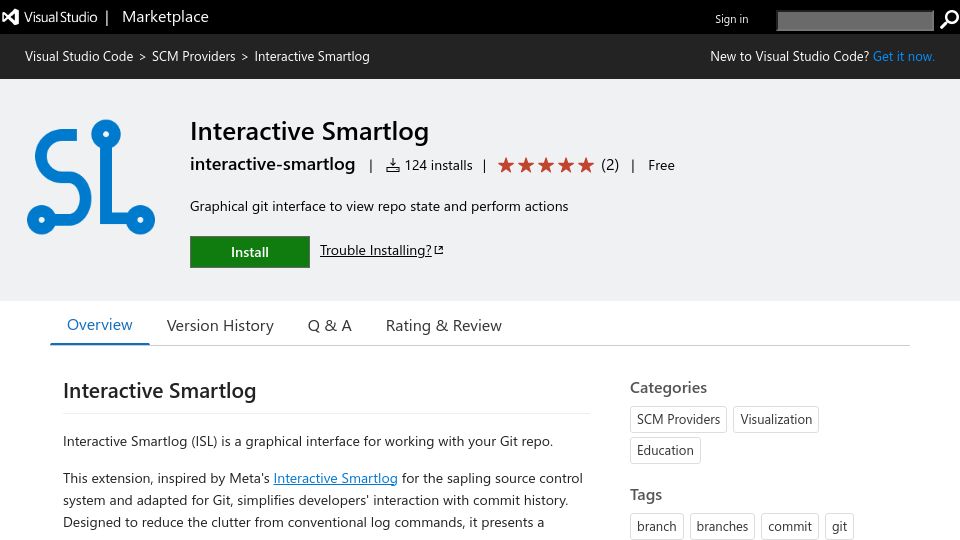The image size is (960, 540).
Task: Click the Visual Studio logo icon
Action: tap(10, 17)
